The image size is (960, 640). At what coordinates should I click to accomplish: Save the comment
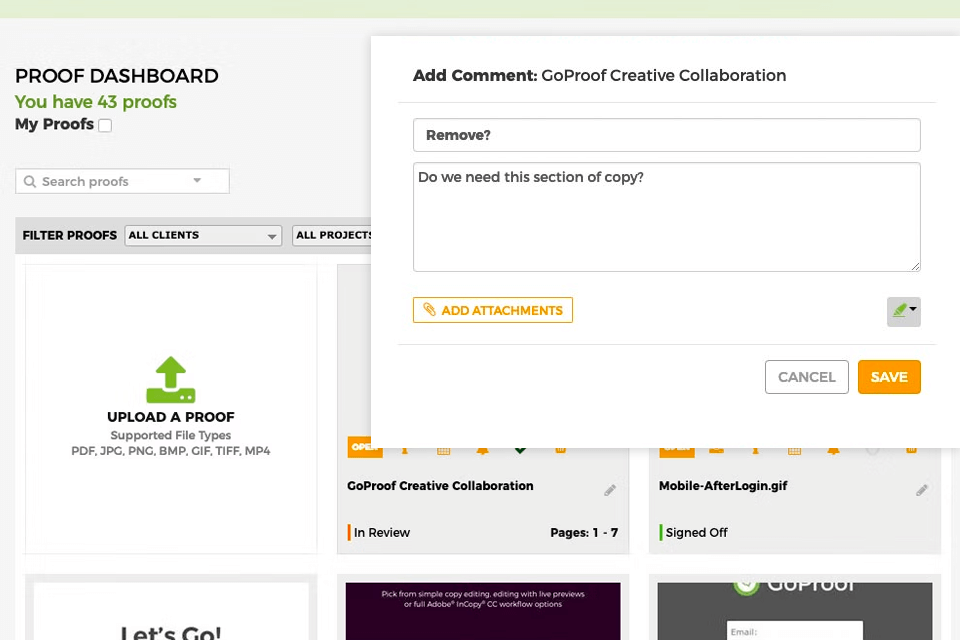(889, 377)
